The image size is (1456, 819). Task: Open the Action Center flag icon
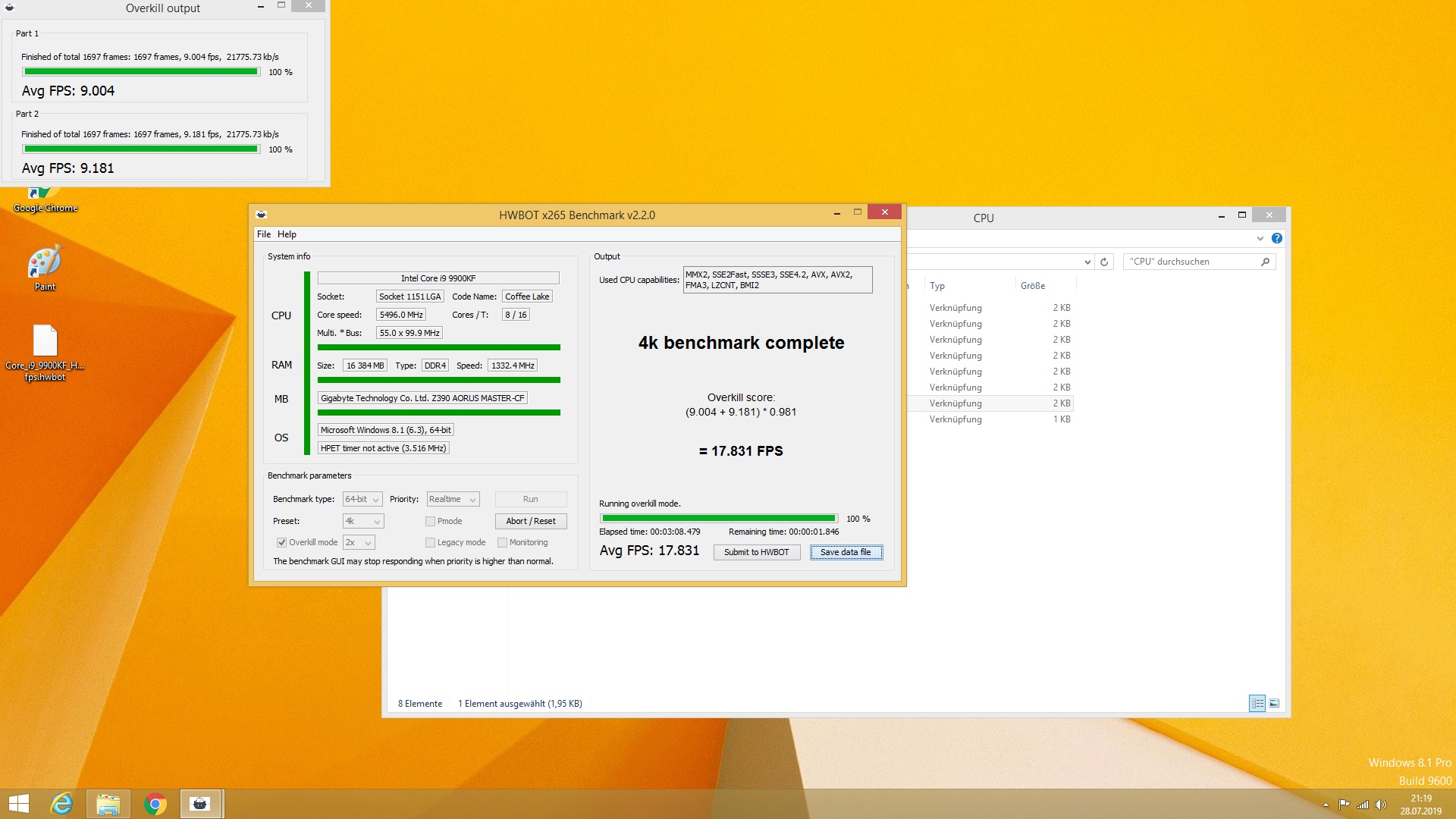[x=1344, y=805]
